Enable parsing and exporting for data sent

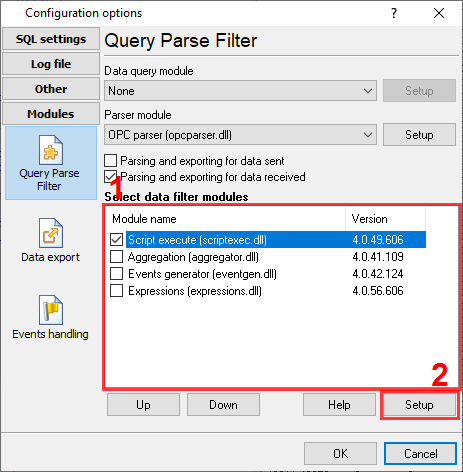(111, 161)
